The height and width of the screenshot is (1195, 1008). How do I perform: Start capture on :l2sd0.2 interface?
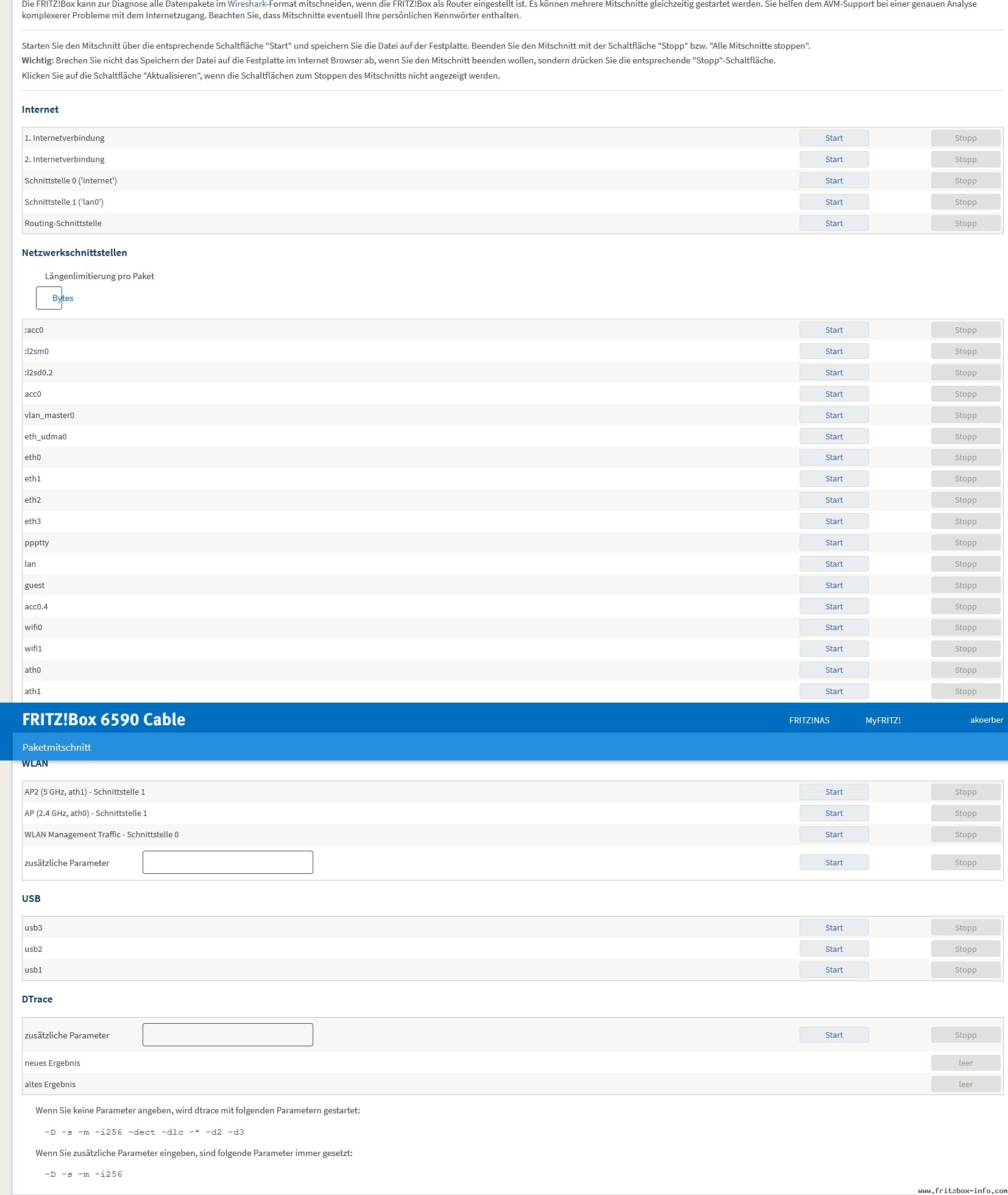834,373
